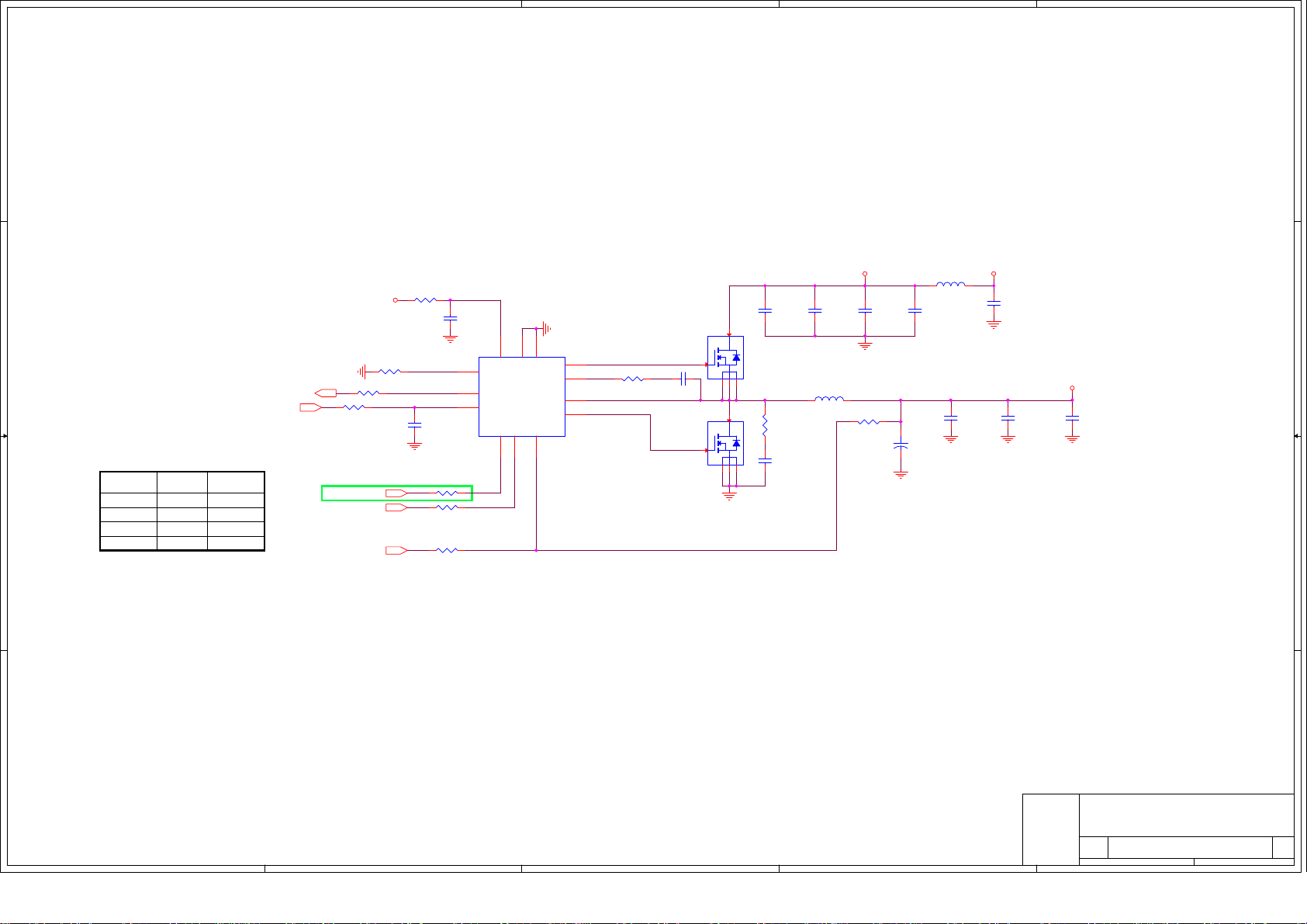The width and height of the screenshot is (1307, 924).
Task: Click the power terminal past the input inductor
Action: (x=994, y=274)
